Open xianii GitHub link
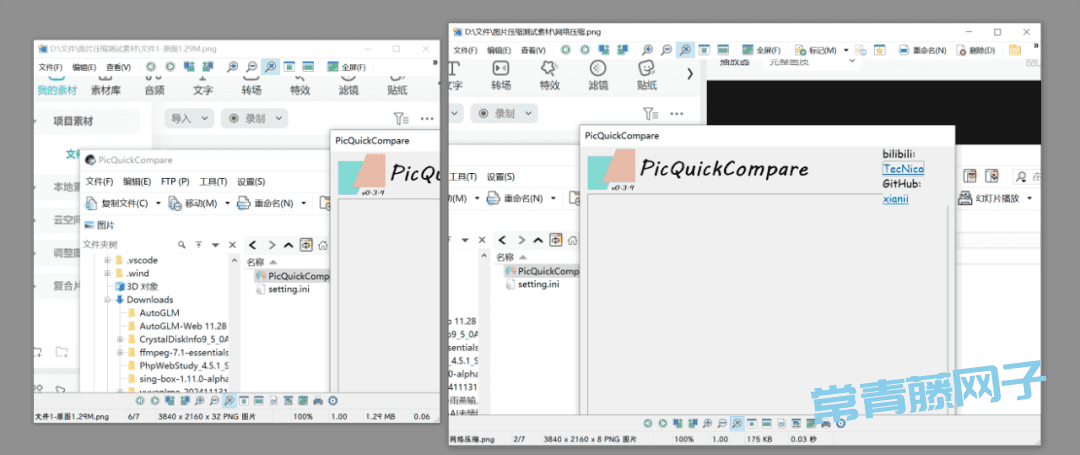Viewport: 1080px width, 455px height. pyautogui.click(x=895, y=199)
